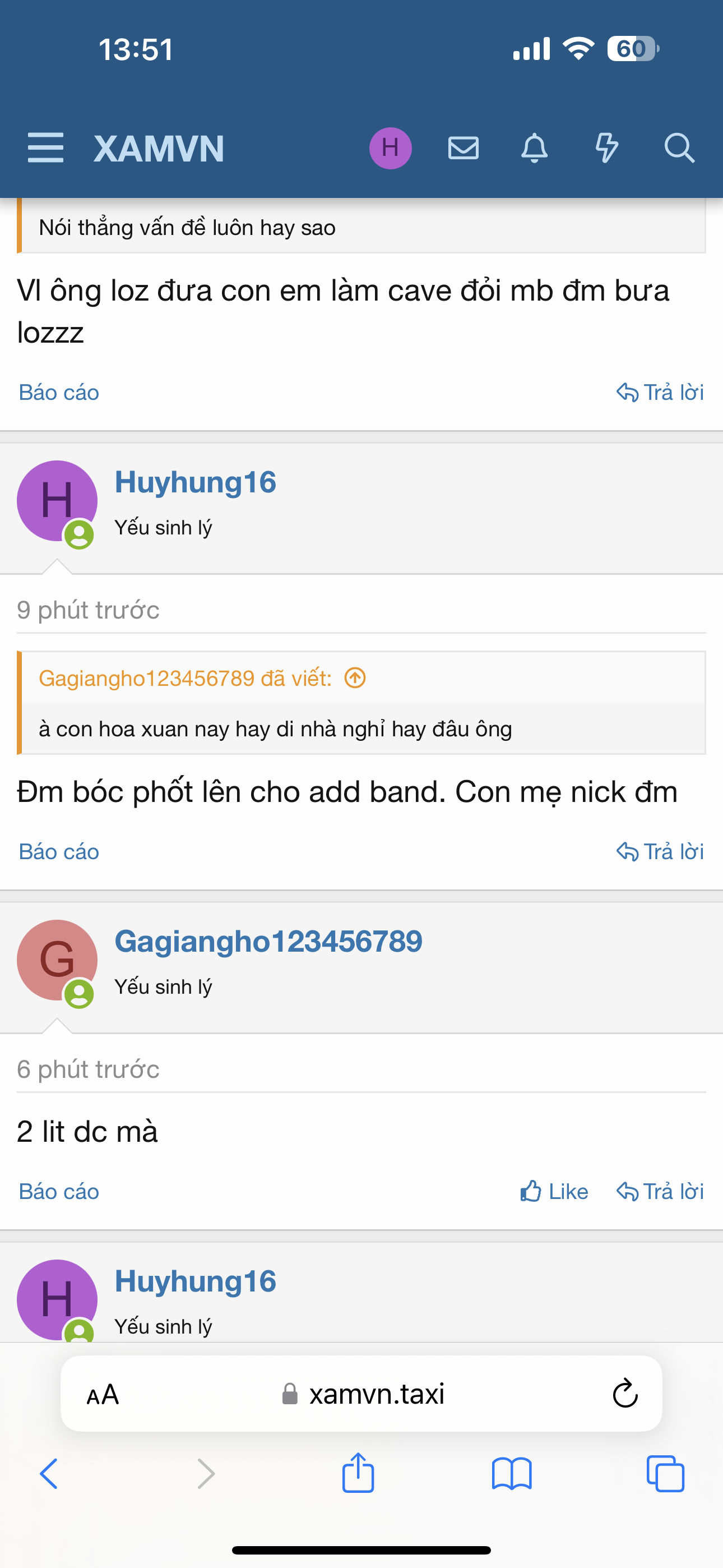Open Safari bookmarks book icon
Image resolution: width=723 pixels, height=1568 pixels.
[511, 1474]
